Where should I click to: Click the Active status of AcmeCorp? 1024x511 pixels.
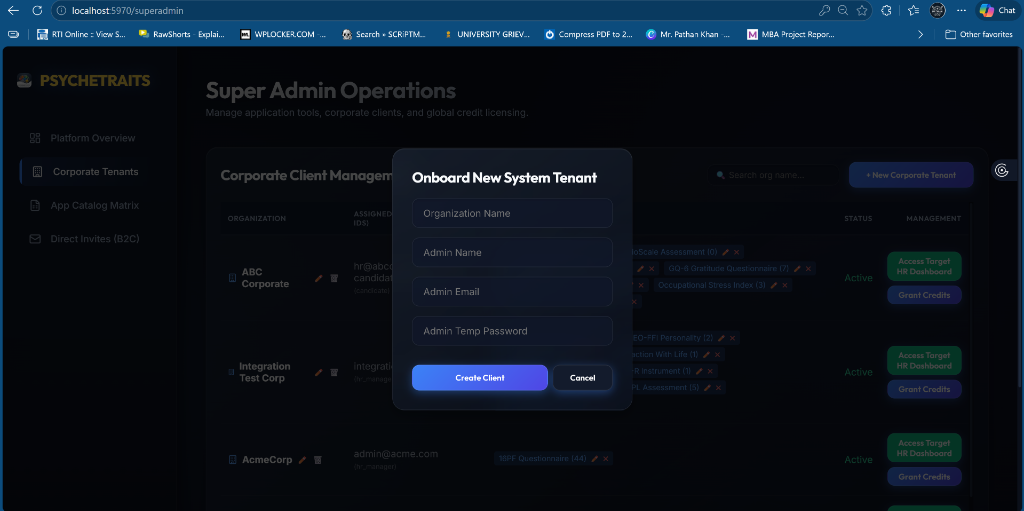coord(858,460)
